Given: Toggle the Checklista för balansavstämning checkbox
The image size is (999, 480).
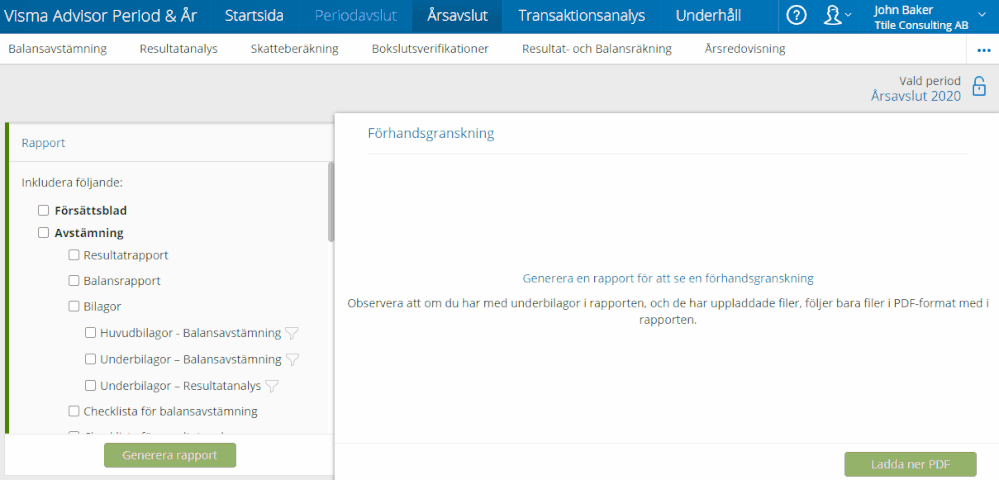Looking at the screenshot, I should [74, 411].
